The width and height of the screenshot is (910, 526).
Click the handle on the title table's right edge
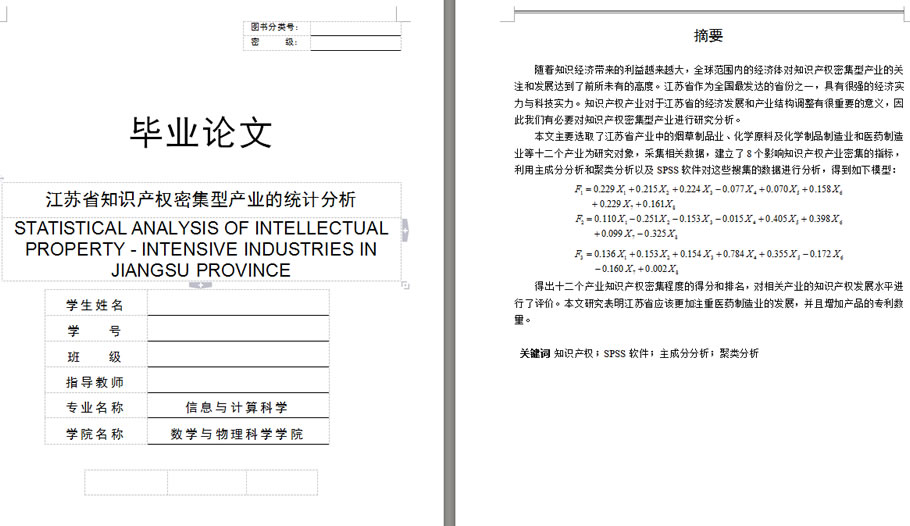click(x=405, y=230)
